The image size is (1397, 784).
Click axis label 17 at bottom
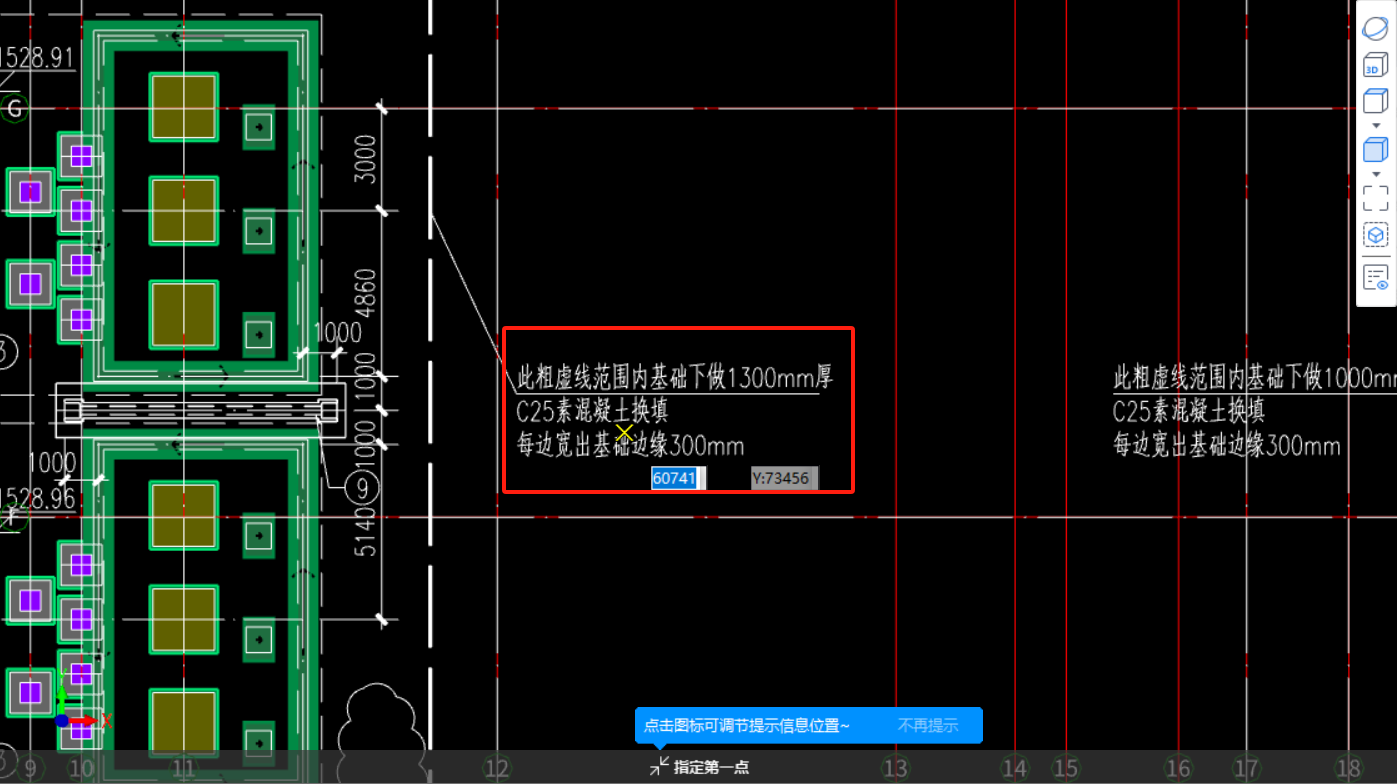point(1246,768)
